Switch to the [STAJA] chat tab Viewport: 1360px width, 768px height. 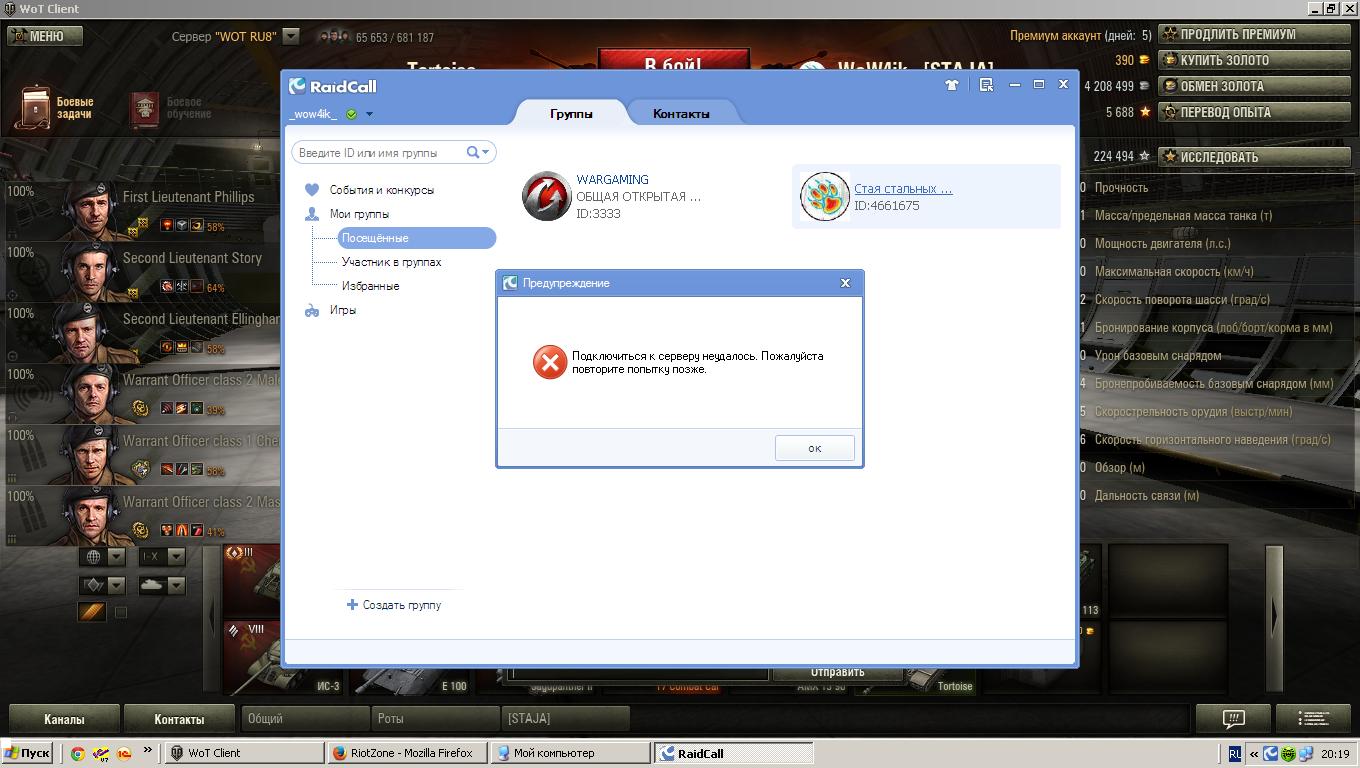point(565,719)
